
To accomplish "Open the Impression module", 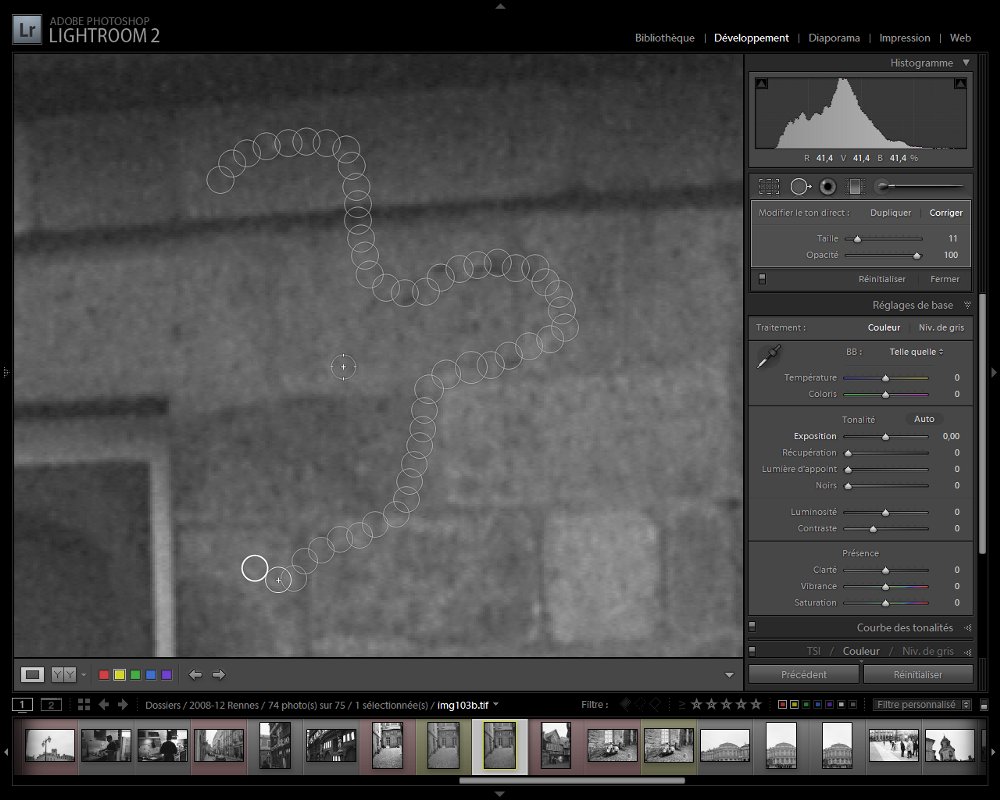I will (904, 38).
